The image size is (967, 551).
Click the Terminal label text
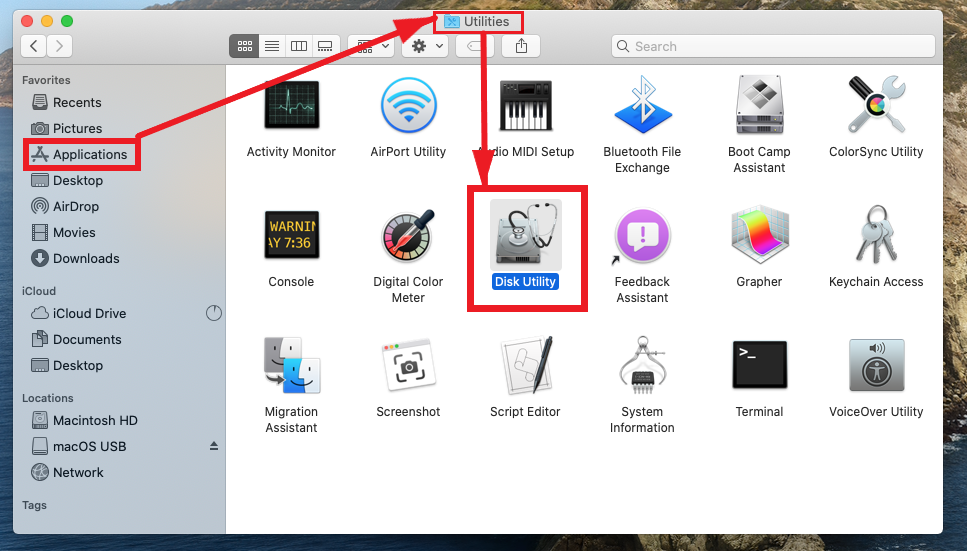[x=759, y=412]
